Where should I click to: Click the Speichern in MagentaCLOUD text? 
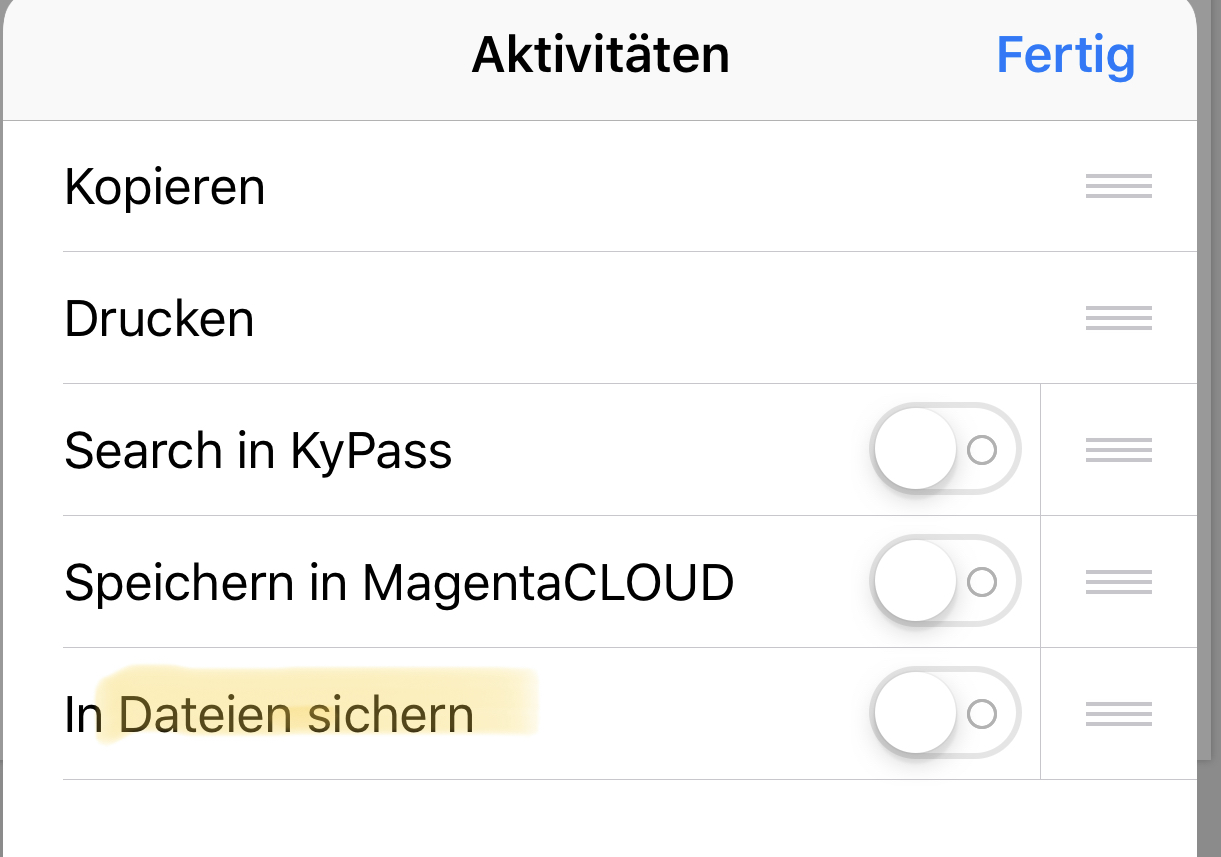(x=399, y=583)
